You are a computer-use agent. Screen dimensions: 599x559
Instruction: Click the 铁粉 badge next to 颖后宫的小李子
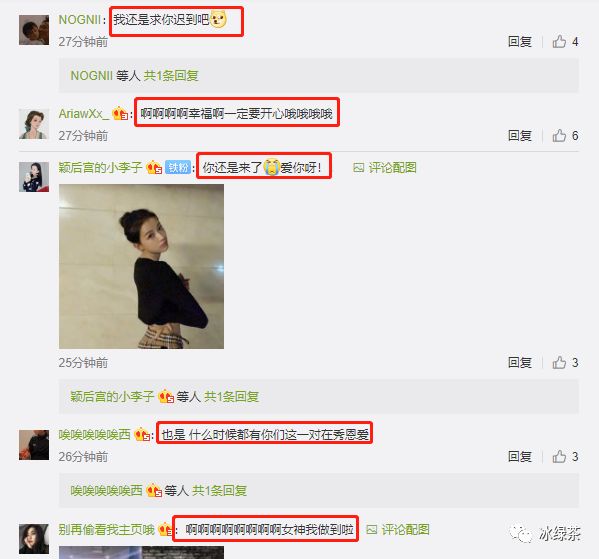pos(178,167)
